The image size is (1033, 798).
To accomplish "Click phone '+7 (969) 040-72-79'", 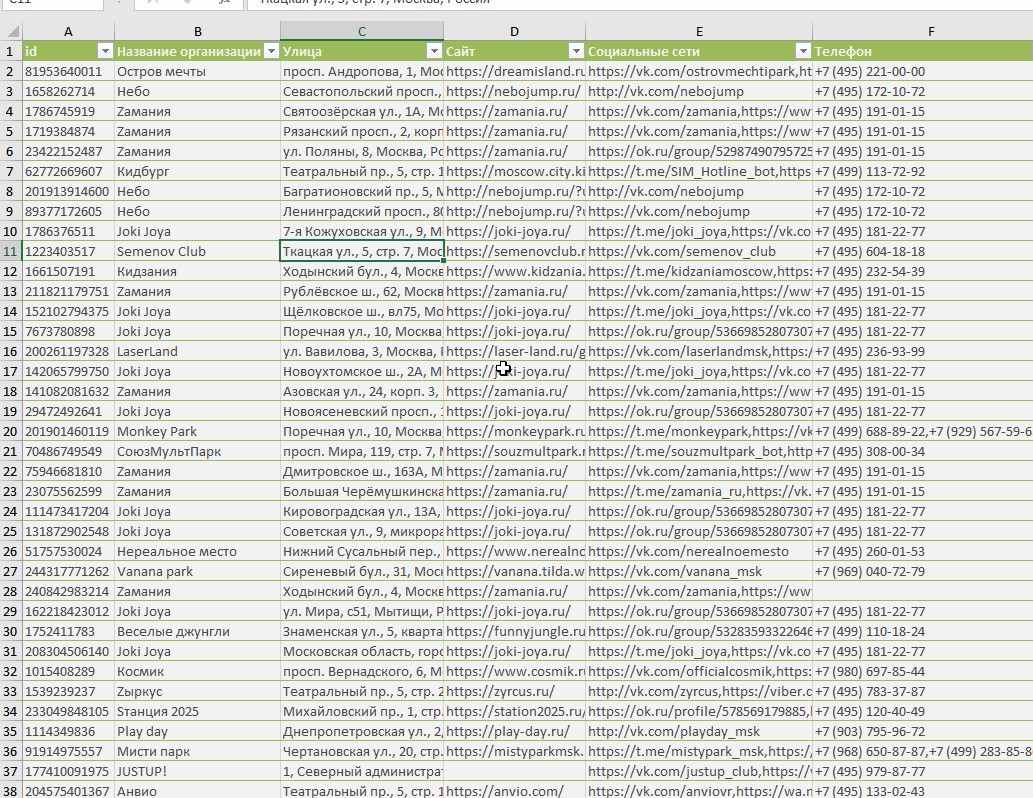I will [923, 571].
